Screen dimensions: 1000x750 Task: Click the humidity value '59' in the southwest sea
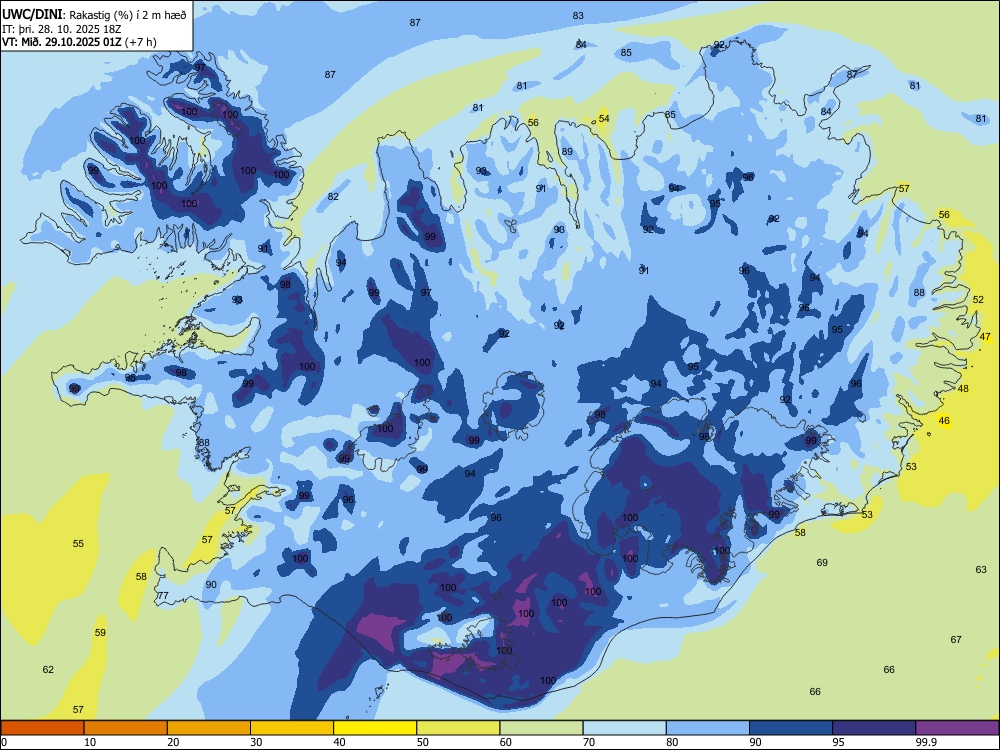(100, 633)
